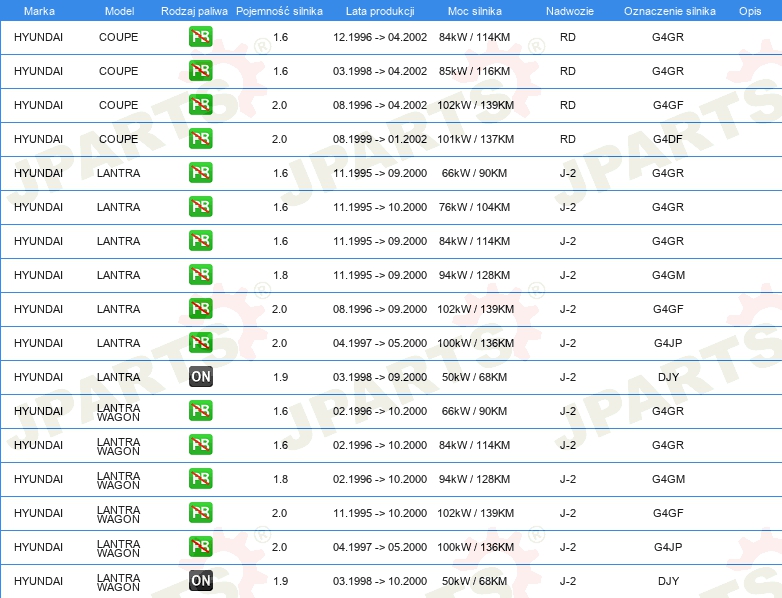This screenshot has width=782, height=598.
Task: Select the petrol icon in LANTRA 66kW / 90KM row
Action: point(200,173)
